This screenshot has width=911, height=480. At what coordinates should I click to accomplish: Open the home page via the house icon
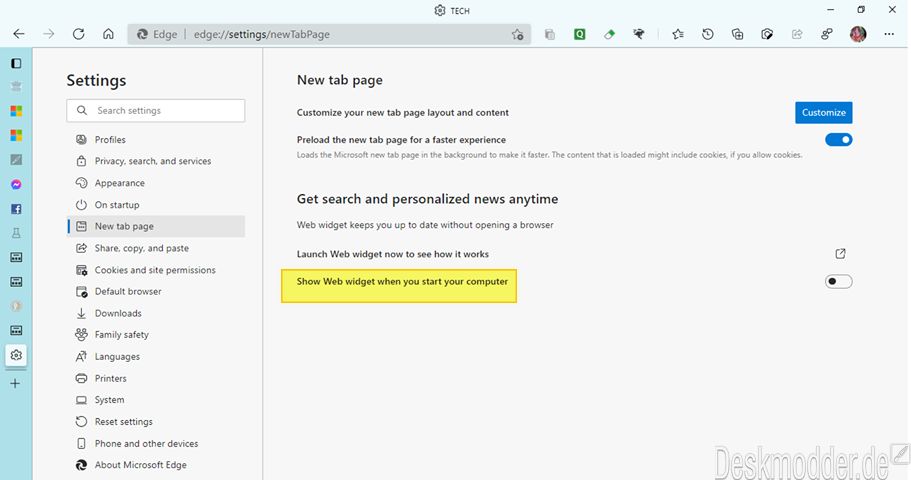point(108,34)
